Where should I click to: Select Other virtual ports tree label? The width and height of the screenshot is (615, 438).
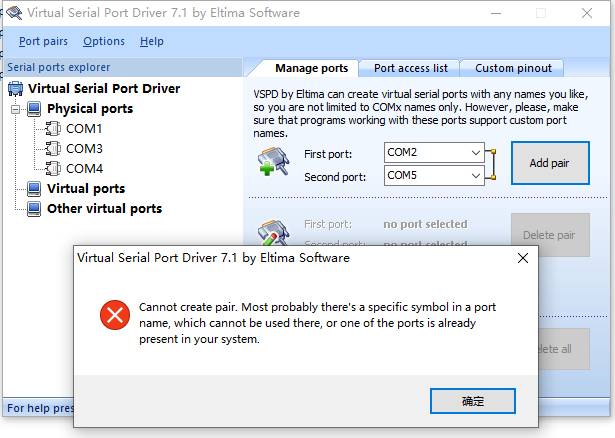(x=104, y=209)
